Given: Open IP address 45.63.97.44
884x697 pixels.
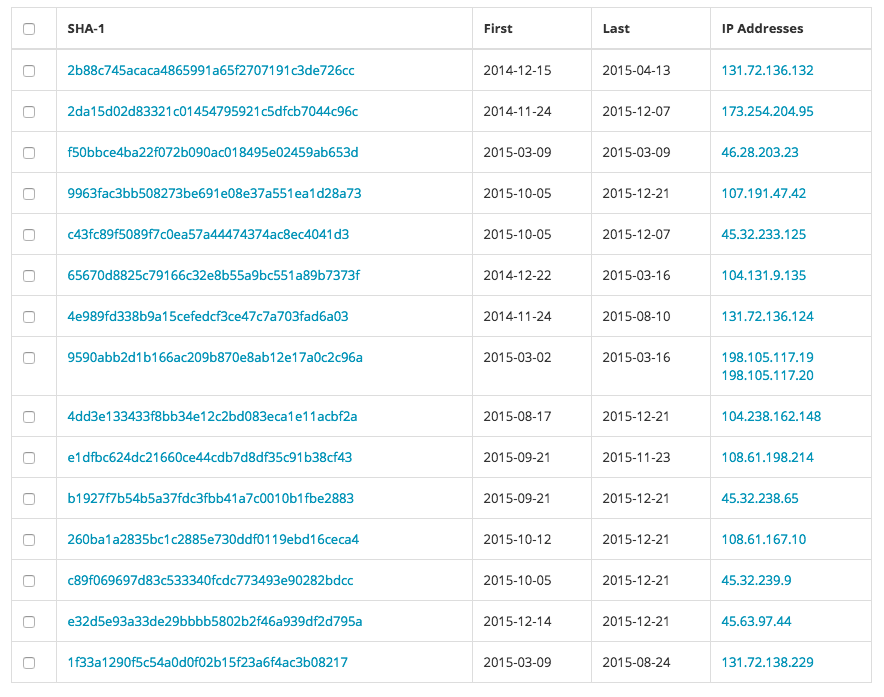Looking at the screenshot, I should [756, 621].
